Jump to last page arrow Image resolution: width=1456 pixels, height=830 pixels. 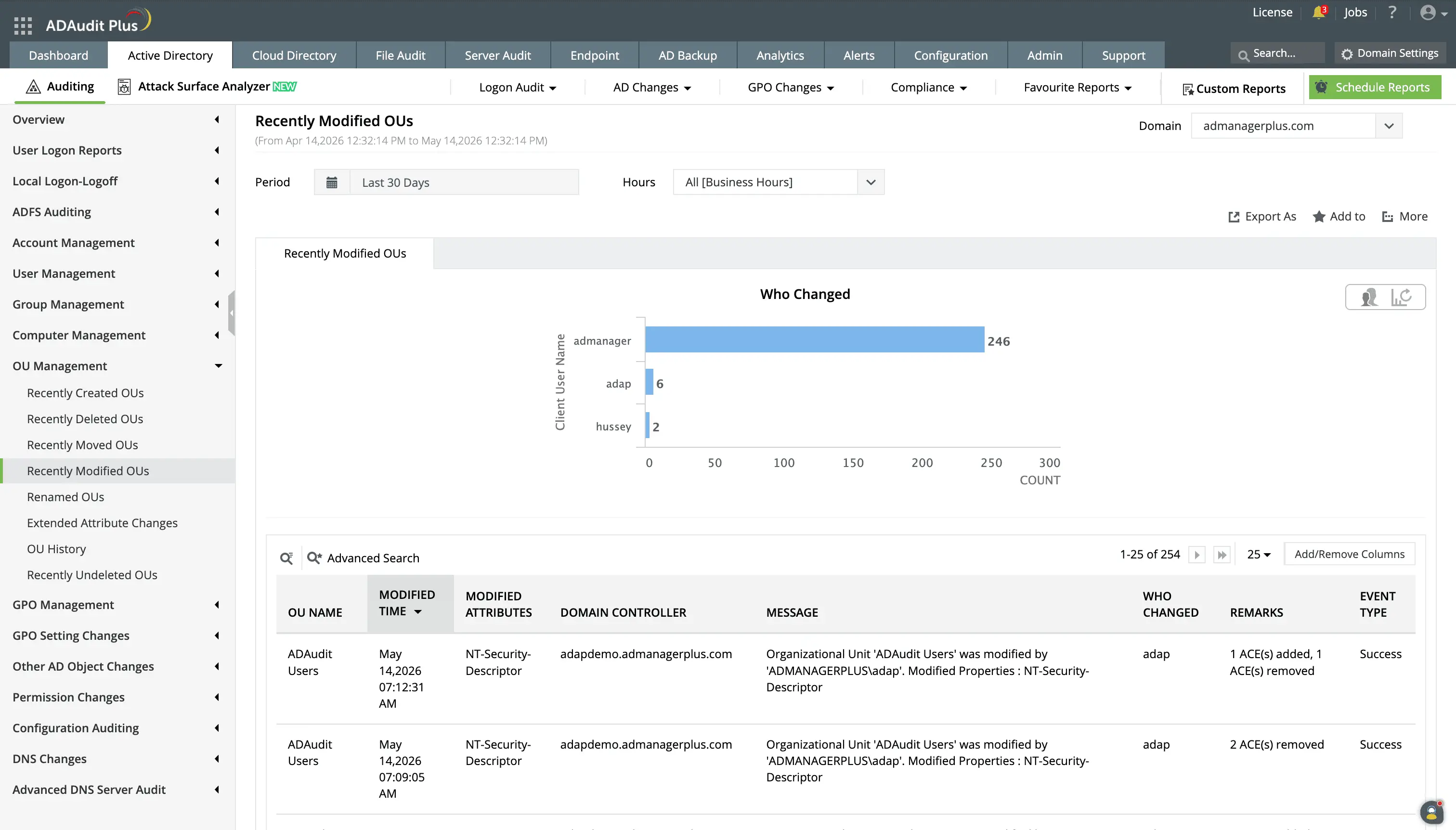[1221, 555]
